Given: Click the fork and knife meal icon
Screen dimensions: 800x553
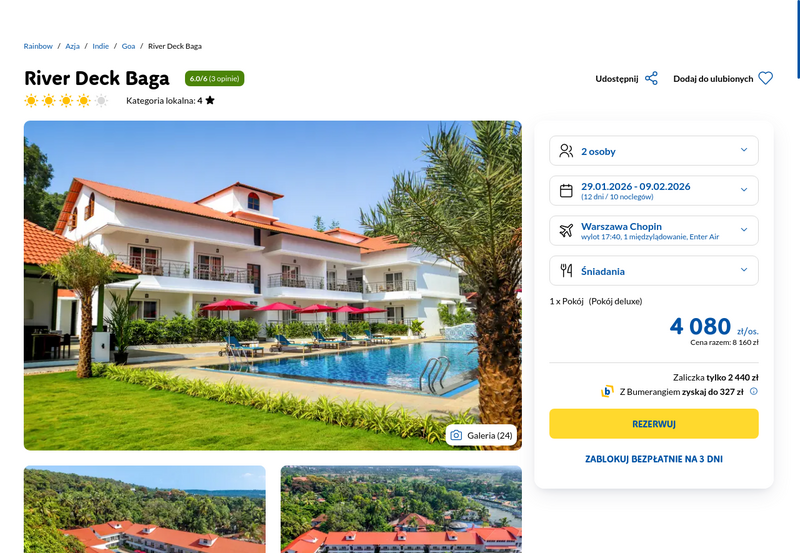Looking at the screenshot, I should [566, 270].
